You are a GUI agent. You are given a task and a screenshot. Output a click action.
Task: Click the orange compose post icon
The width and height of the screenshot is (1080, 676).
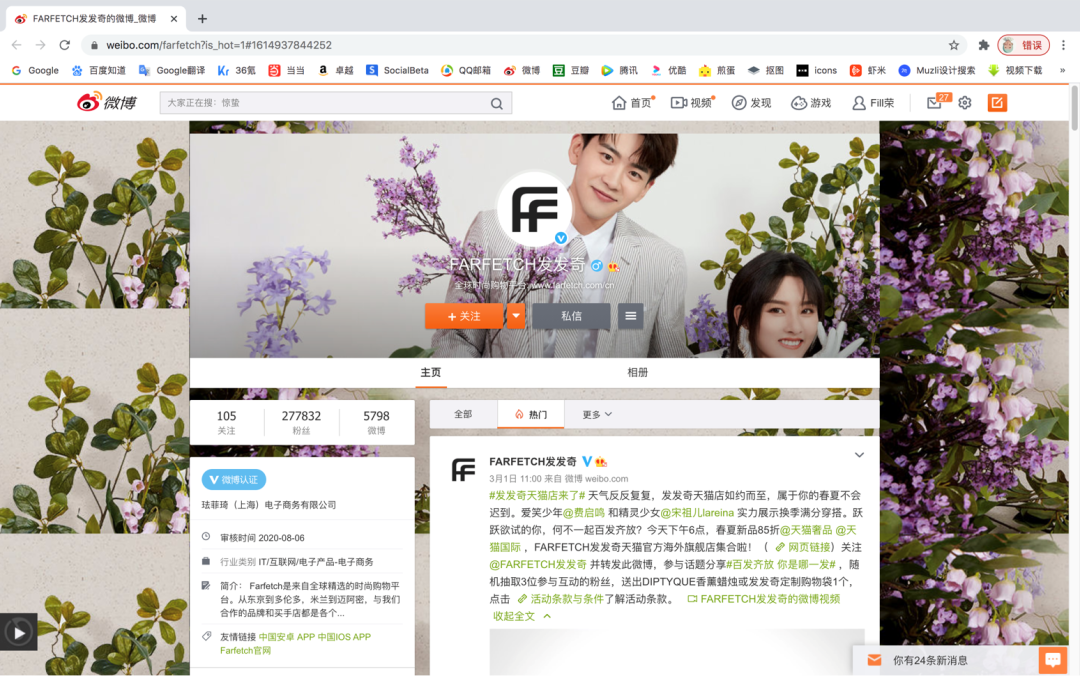click(997, 103)
